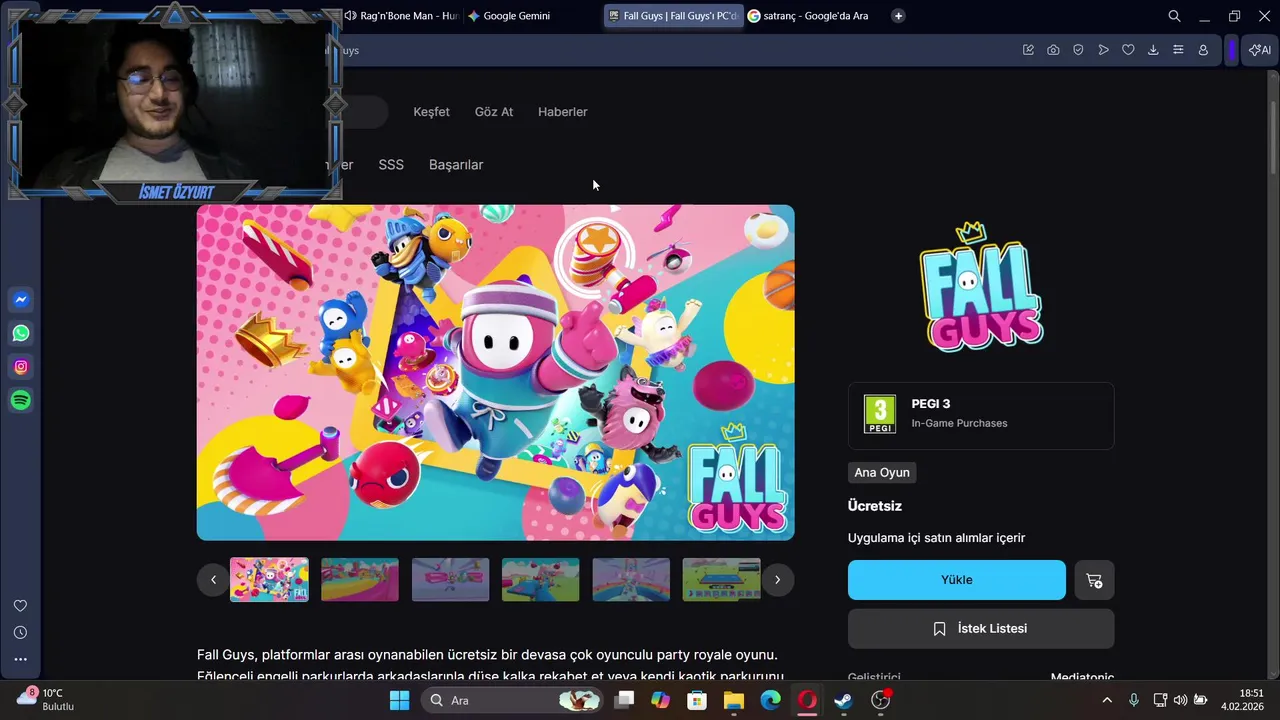Screen dimensions: 1280x720
Task: Select the first Fall Guys key-art thumbnail
Action: click(270, 580)
